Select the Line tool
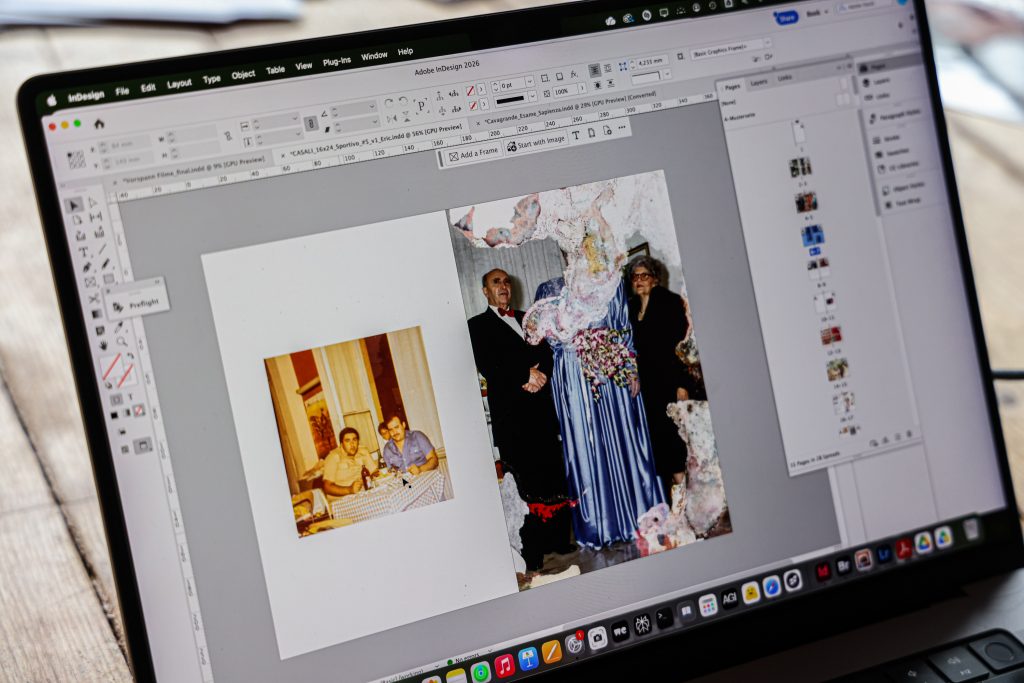 [103, 249]
